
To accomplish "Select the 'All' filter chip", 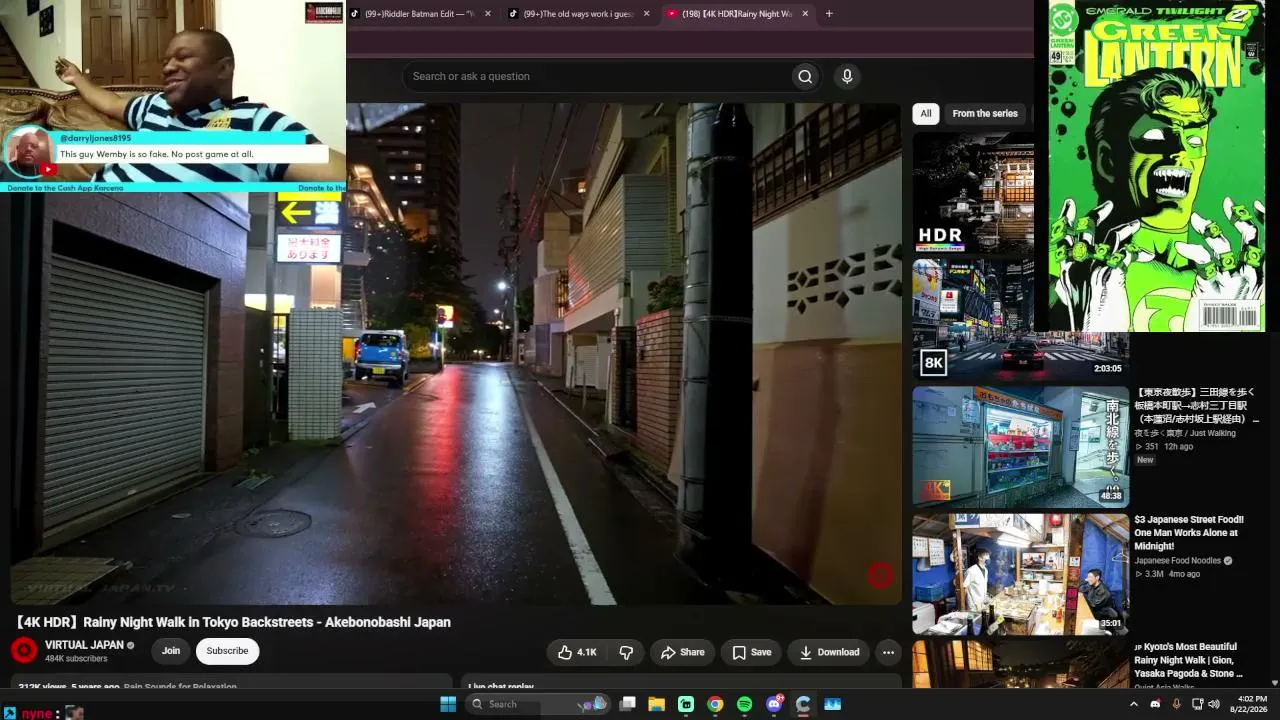I will click(926, 114).
